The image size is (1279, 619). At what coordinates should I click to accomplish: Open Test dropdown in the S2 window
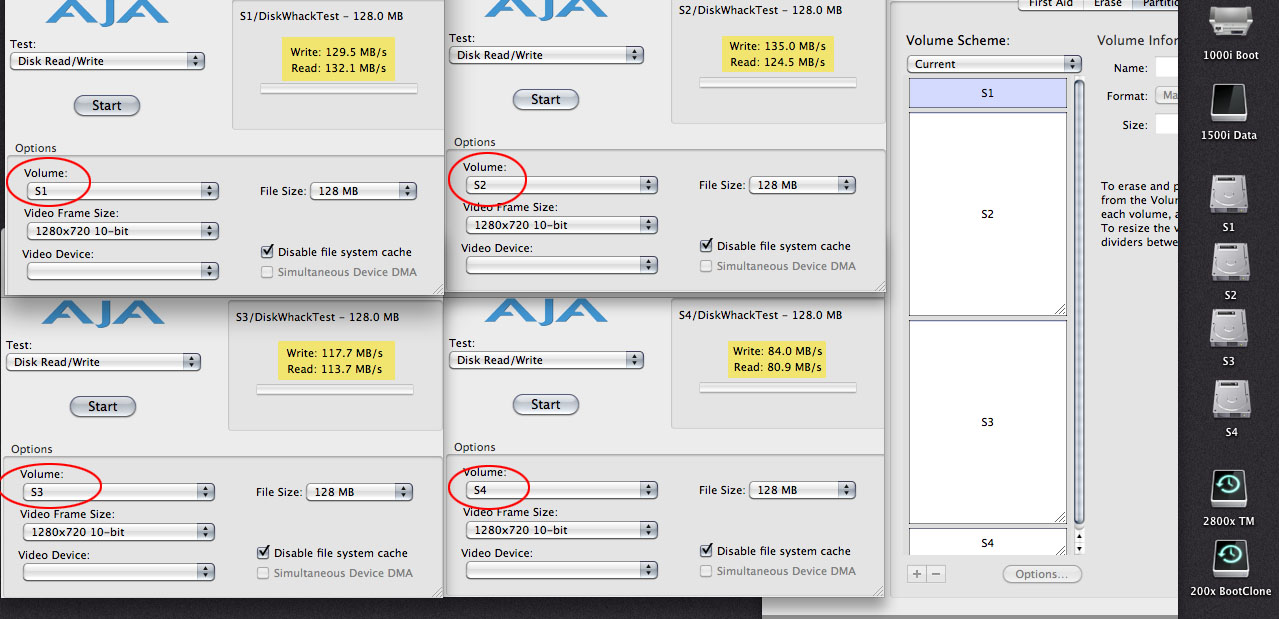(x=546, y=55)
